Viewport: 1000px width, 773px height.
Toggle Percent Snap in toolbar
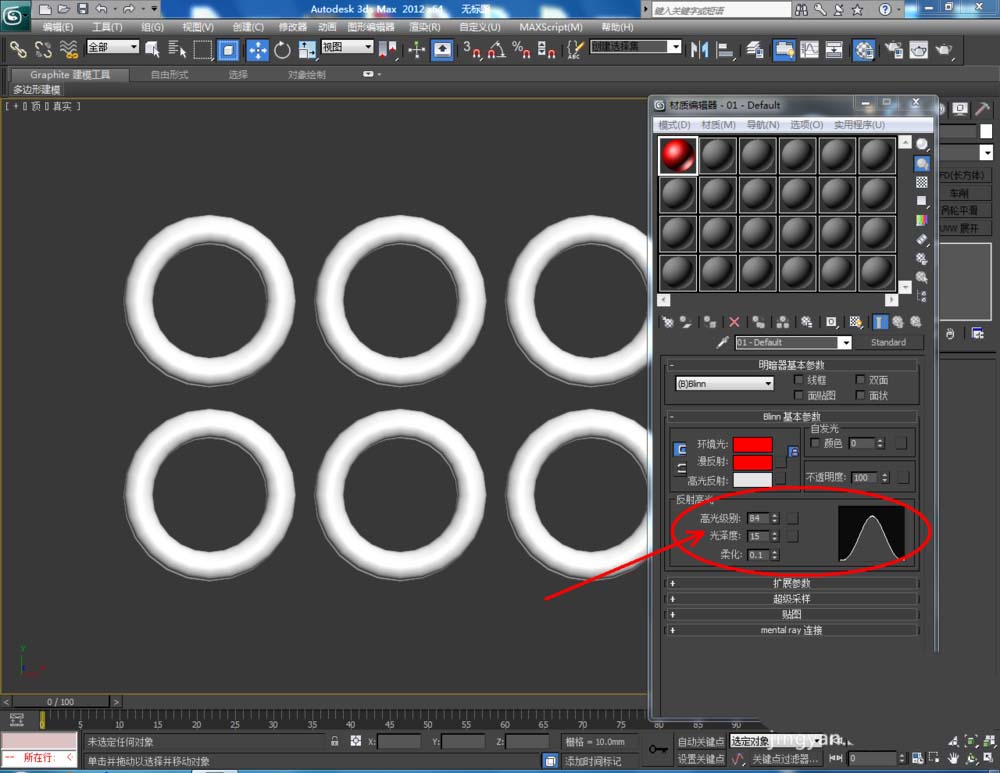[x=521, y=50]
